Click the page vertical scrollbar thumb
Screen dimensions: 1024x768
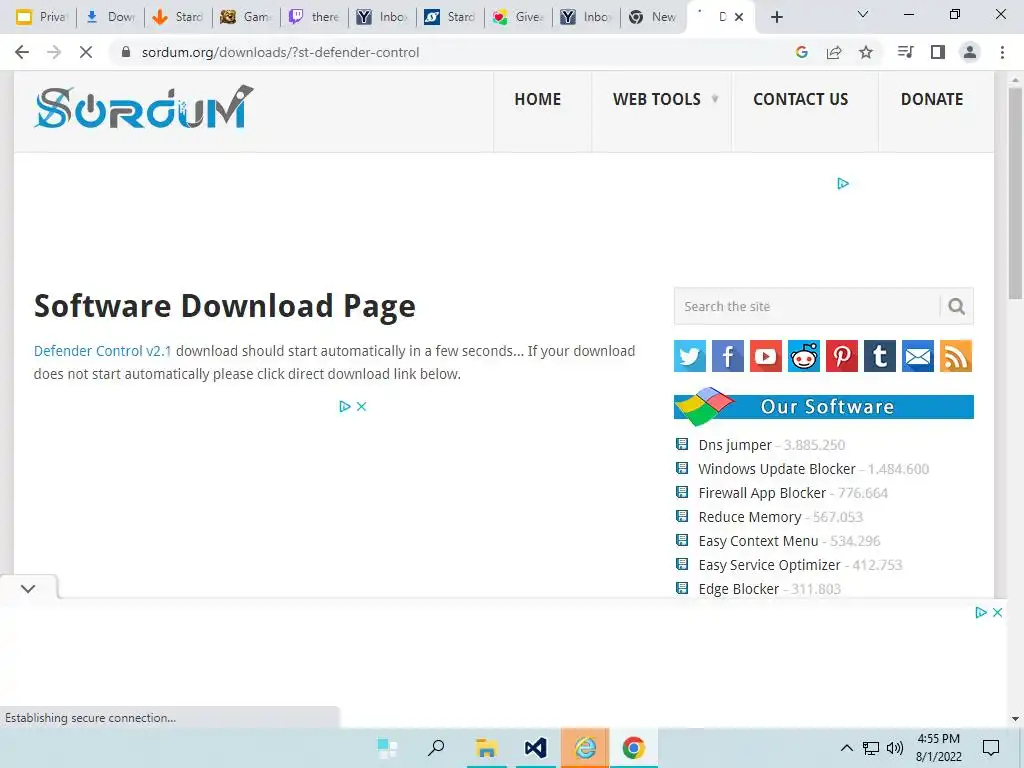pos(1016,193)
